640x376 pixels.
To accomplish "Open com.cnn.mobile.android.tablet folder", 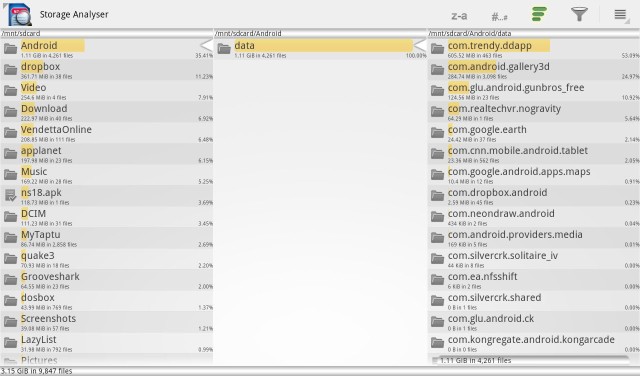I will coord(533,154).
